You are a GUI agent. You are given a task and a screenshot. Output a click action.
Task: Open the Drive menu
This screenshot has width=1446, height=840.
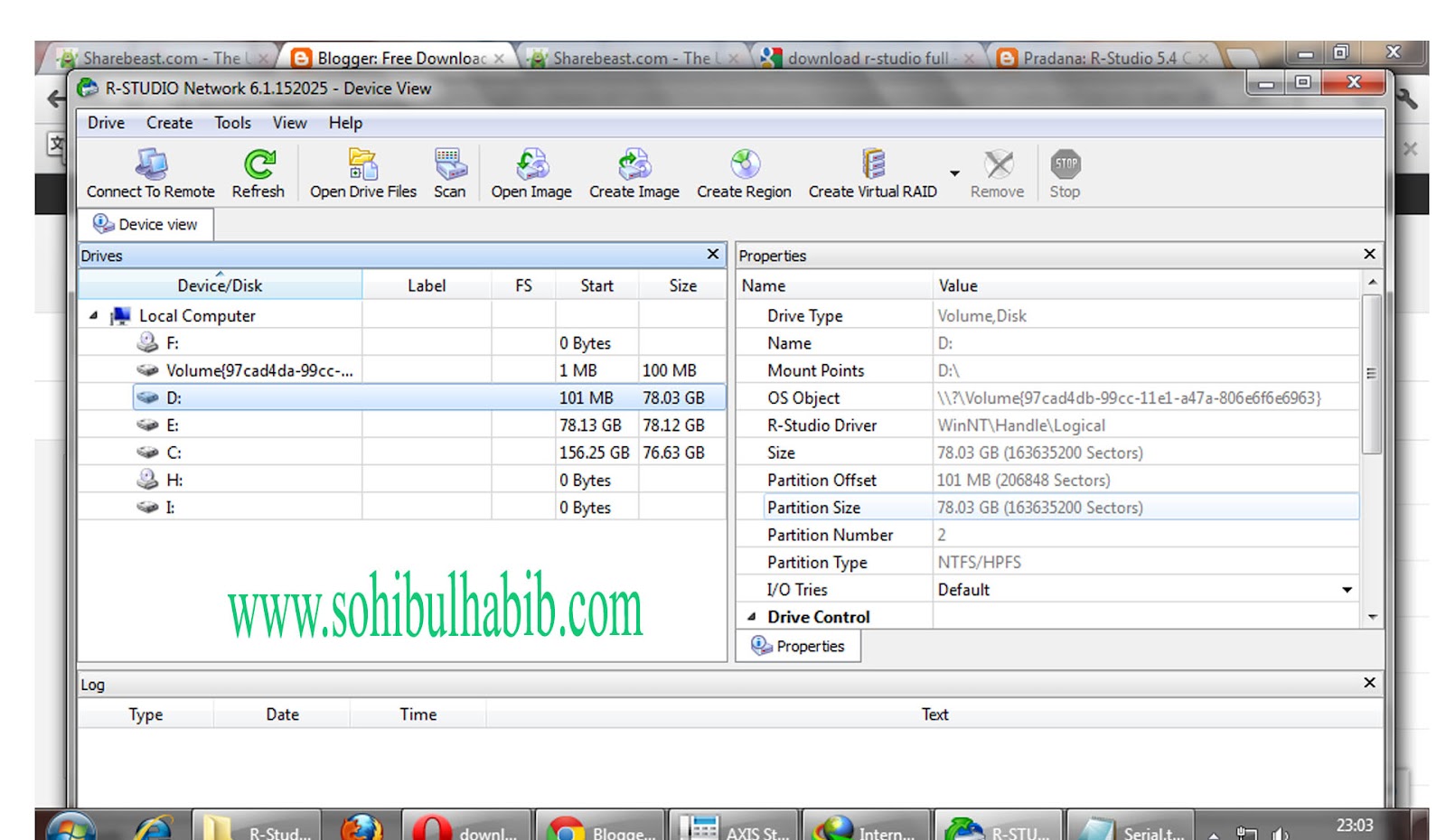(106, 123)
